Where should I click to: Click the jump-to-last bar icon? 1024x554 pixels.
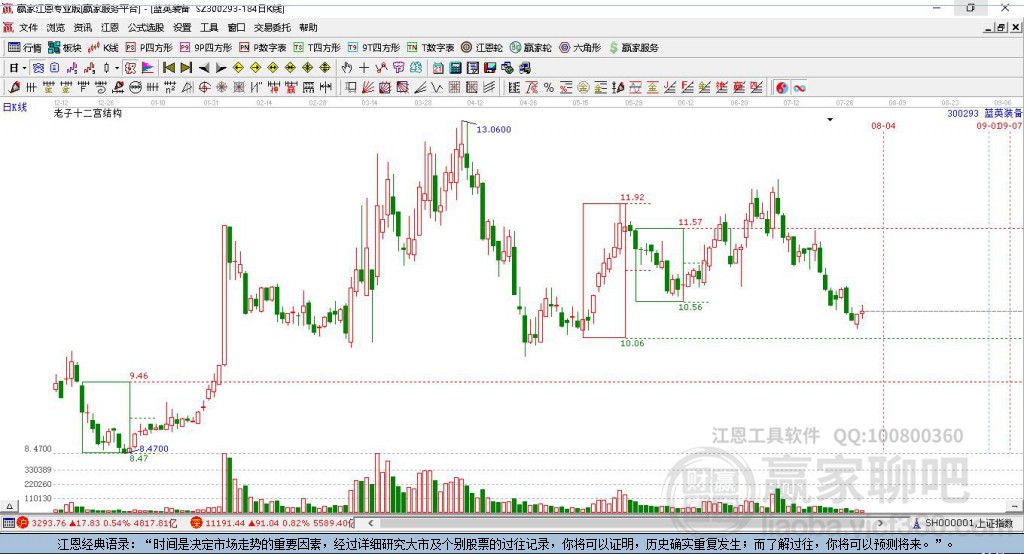coord(186,68)
